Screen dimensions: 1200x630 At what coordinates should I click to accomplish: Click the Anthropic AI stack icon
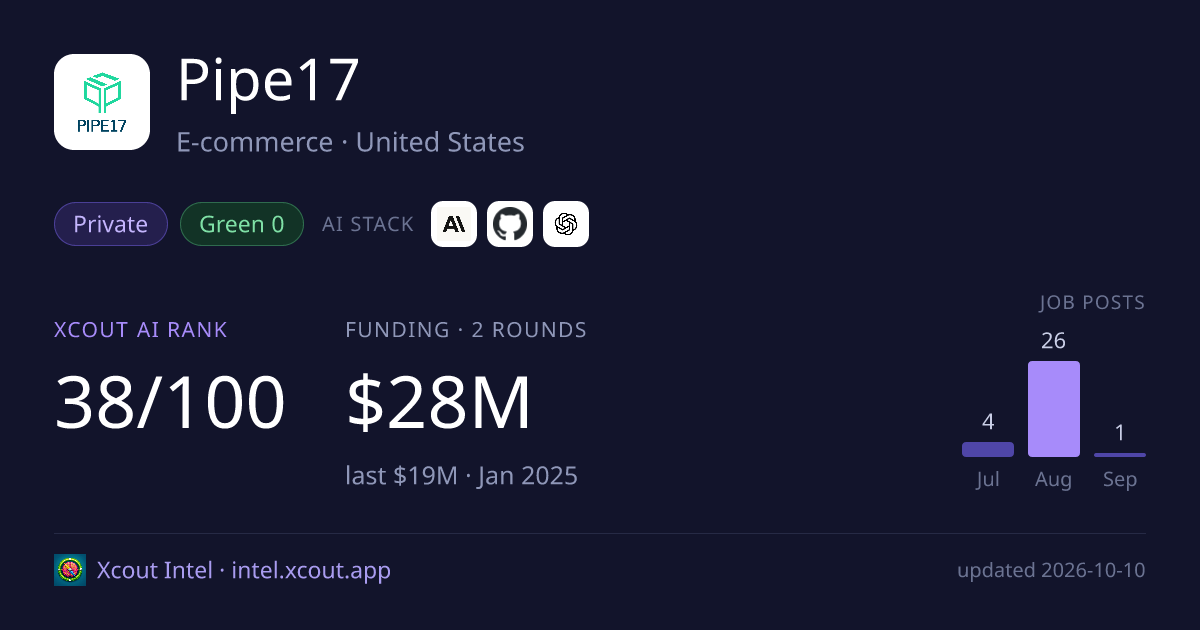(x=454, y=224)
